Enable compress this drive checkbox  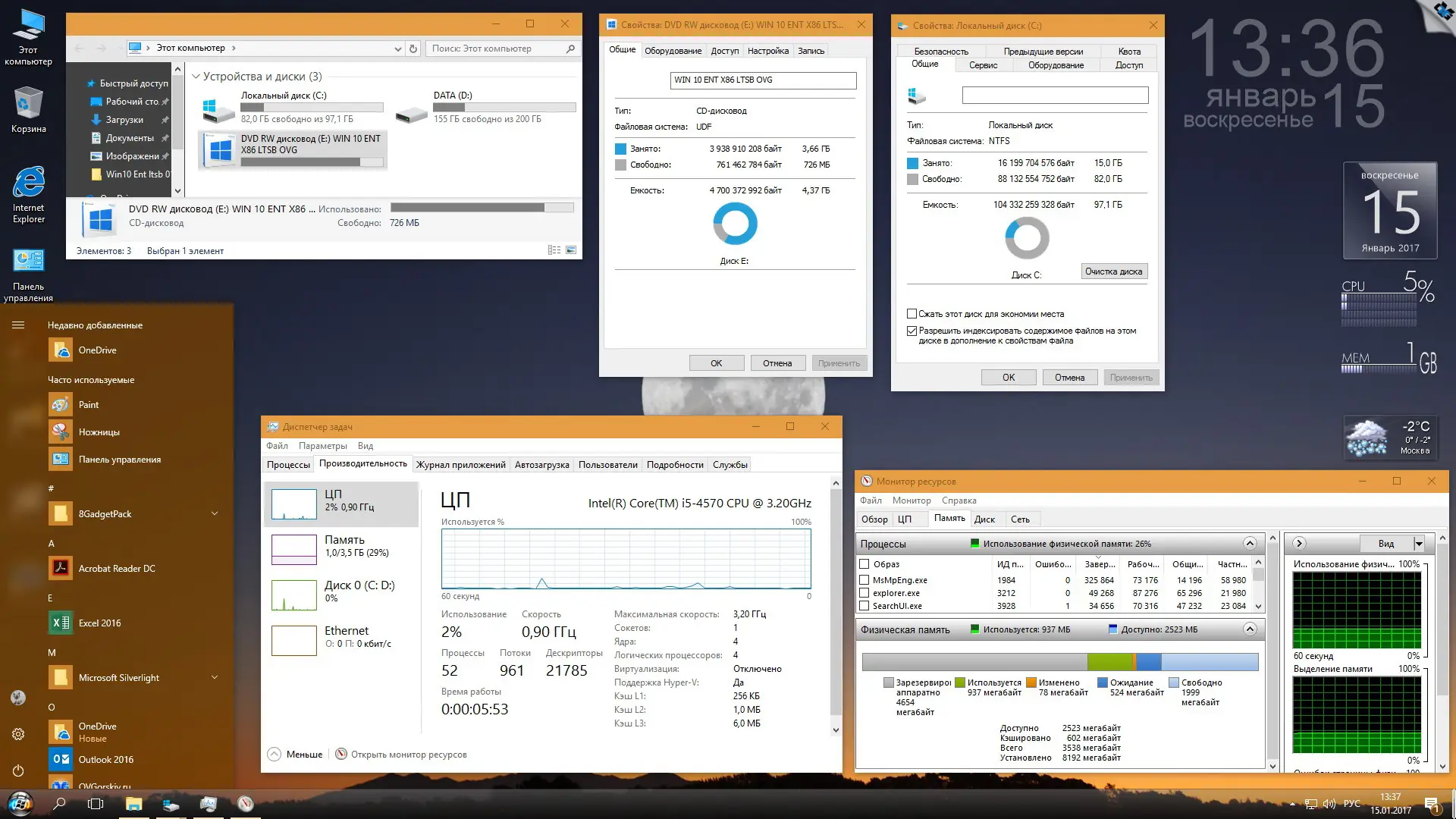[x=912, y=314]
